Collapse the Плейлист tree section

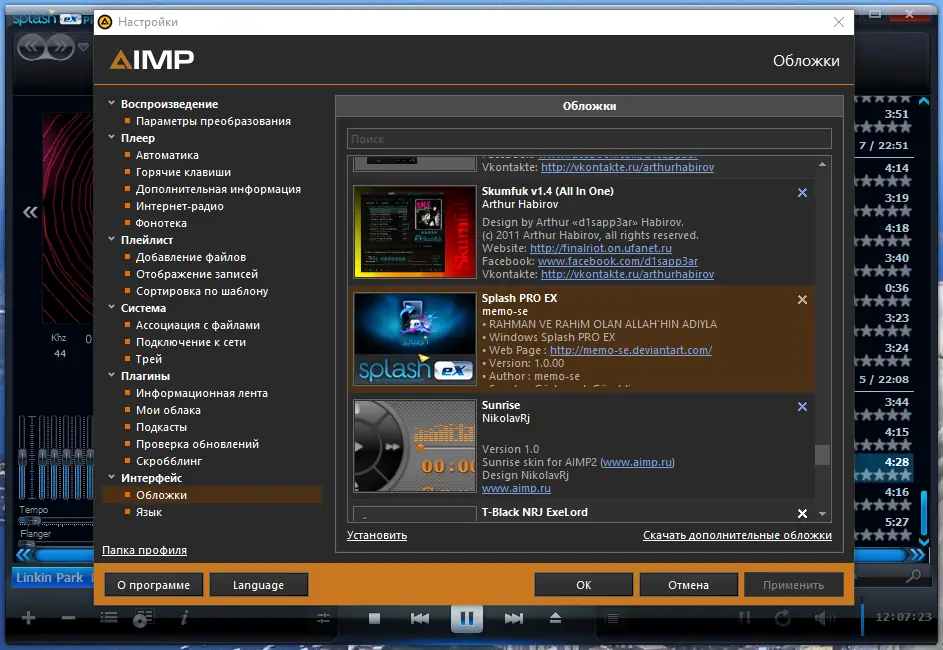[x=111, y=239]
